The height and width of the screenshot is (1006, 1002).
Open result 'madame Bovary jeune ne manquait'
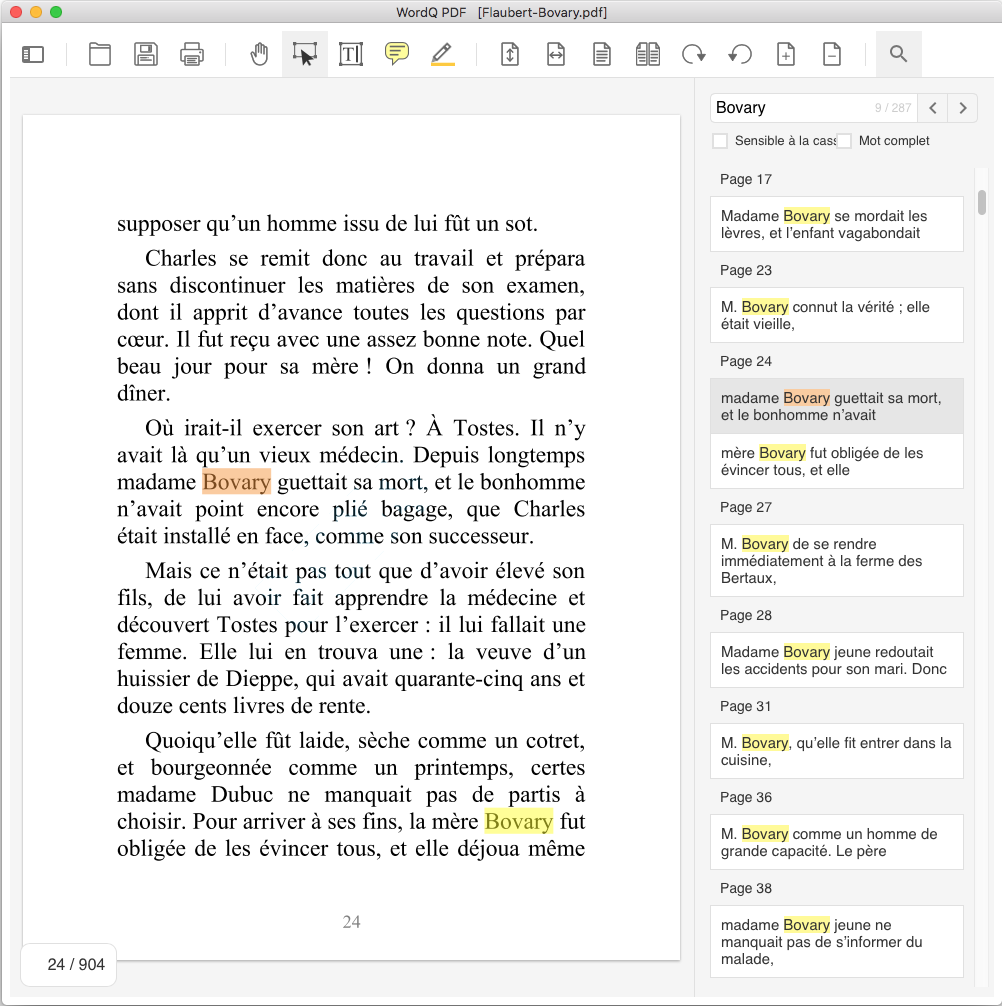(x=836, y=942)
